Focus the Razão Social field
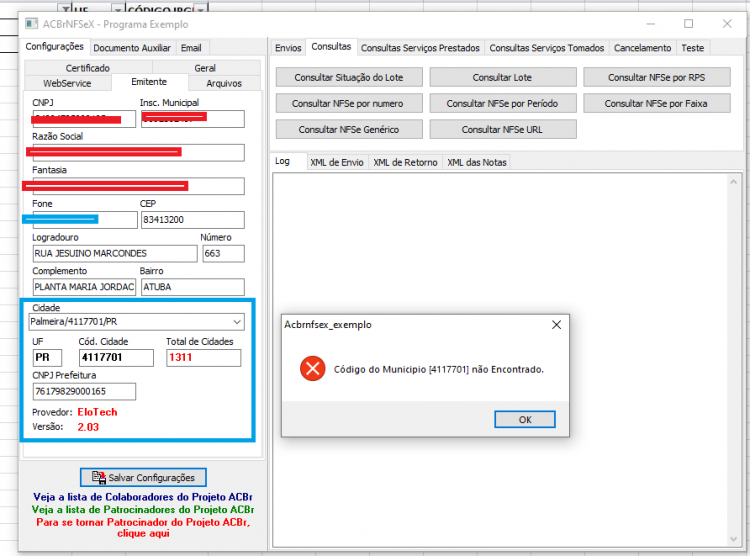Image resolution: width=750 pixels, height=556 pixels. [x=138, y=153]
